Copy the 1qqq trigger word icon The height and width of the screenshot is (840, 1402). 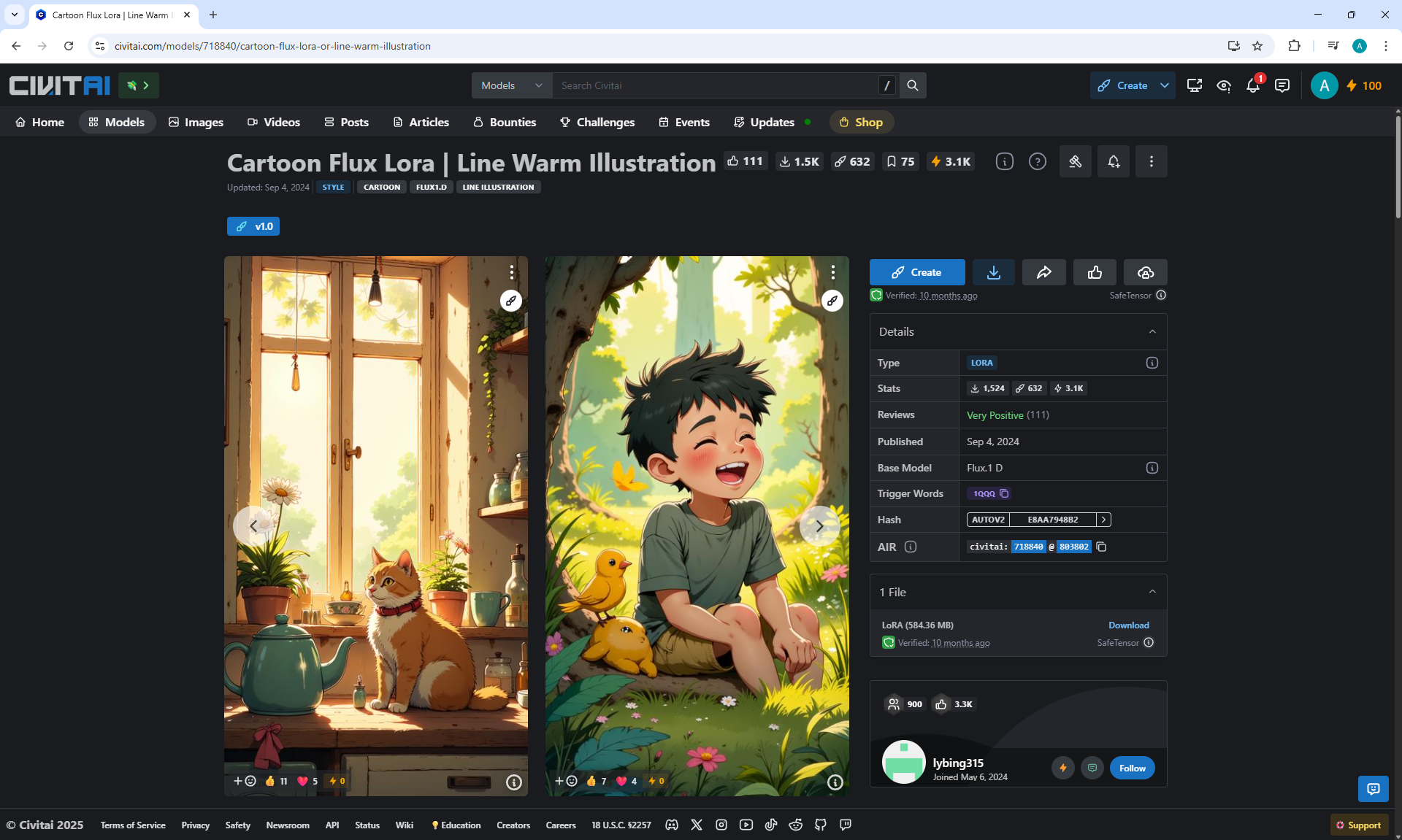tap(1004, 494)
